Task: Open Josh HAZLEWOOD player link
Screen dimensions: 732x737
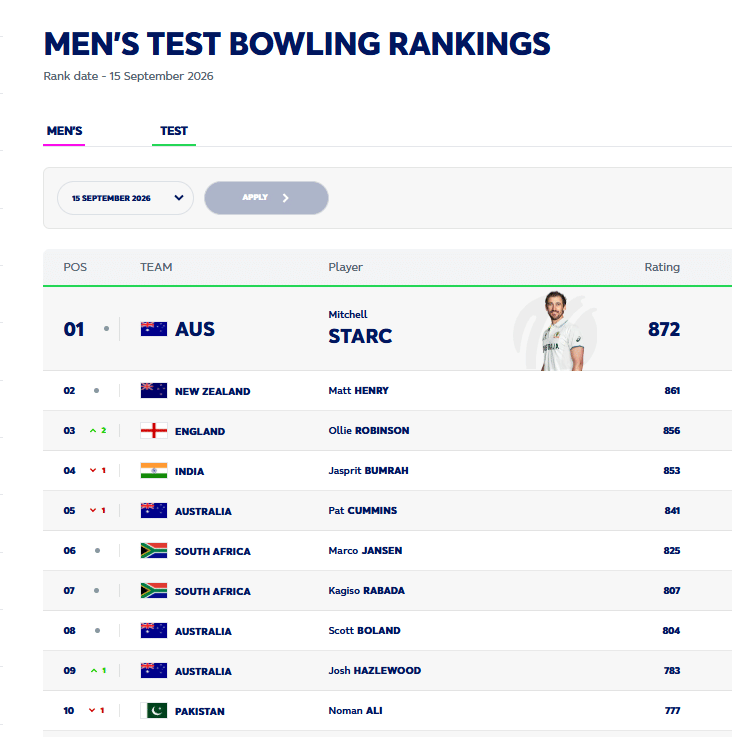Action: point(375,670)
